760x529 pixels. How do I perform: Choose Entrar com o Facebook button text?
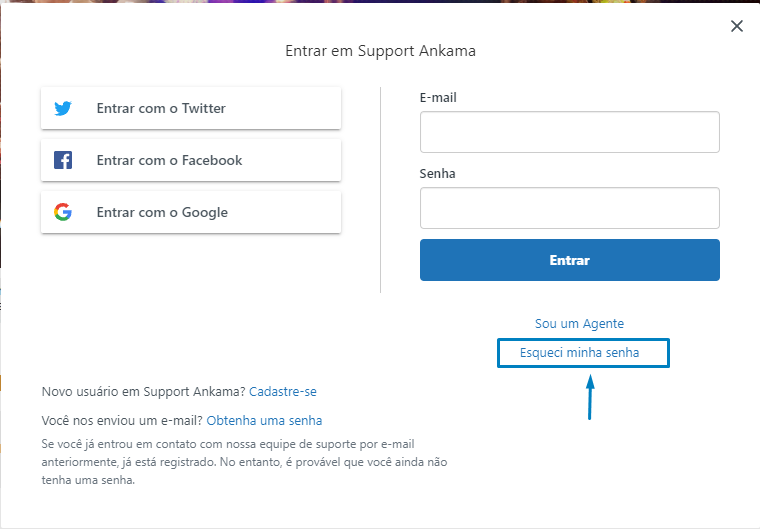pyautogui.click(x=169, y=160)
